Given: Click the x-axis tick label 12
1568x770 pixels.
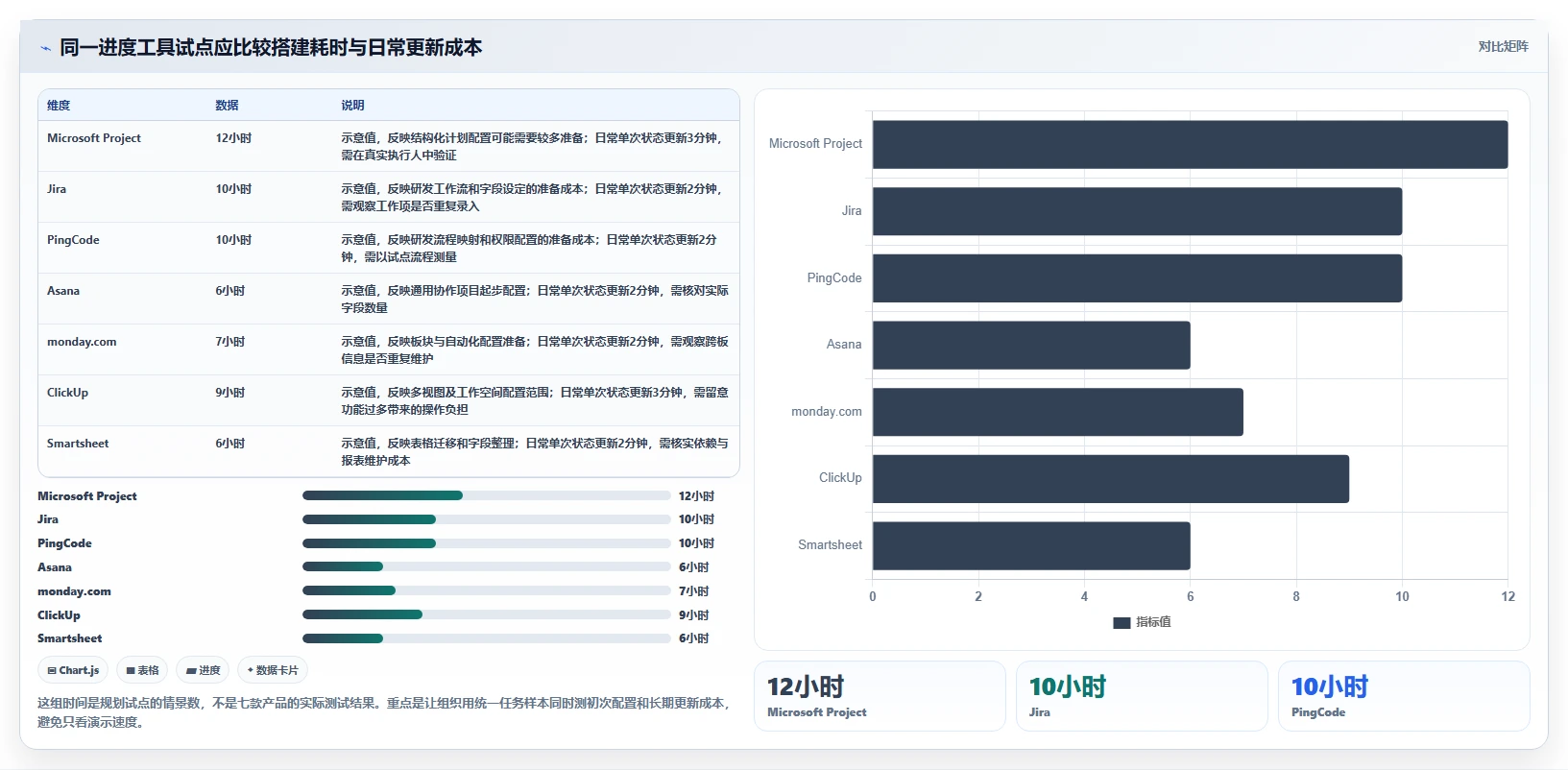Looking at the screenshot, I should (x=1508, y=597).
